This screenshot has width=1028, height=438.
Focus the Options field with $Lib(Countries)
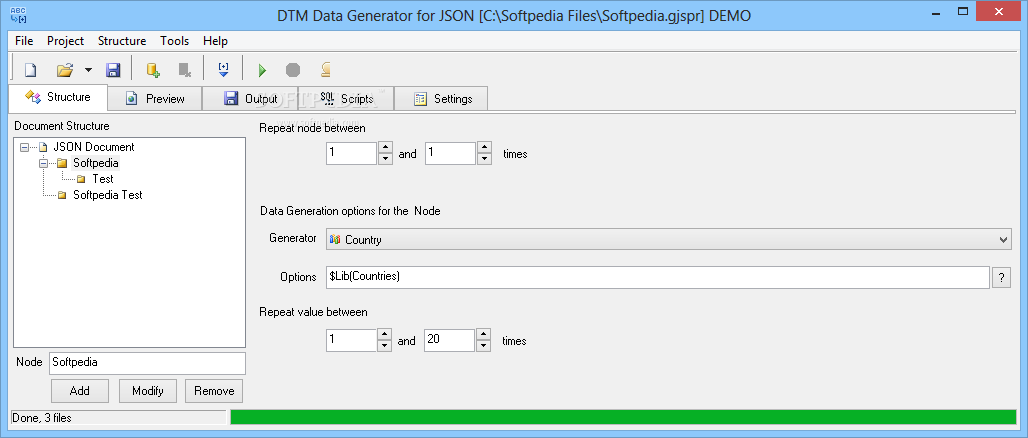point(658,277)
